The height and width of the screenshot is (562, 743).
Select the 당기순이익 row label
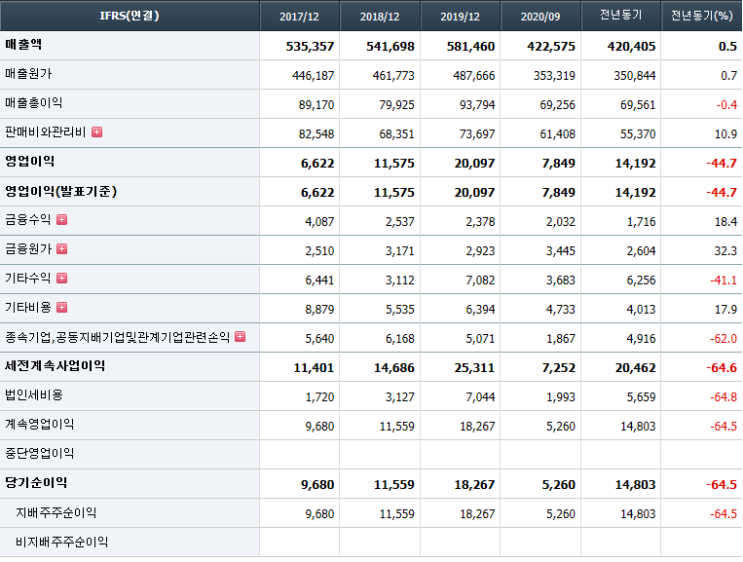click(36, 483)
